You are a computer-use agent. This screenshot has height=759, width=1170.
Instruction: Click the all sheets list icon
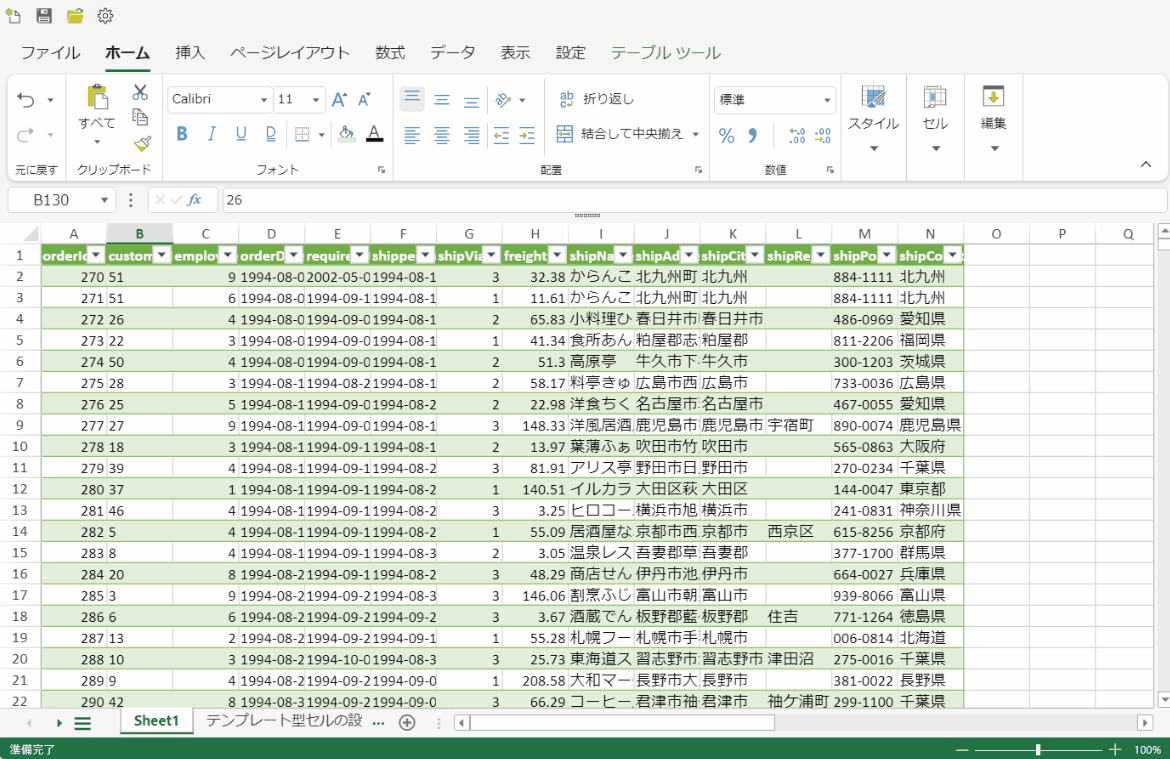coord(83,723)
